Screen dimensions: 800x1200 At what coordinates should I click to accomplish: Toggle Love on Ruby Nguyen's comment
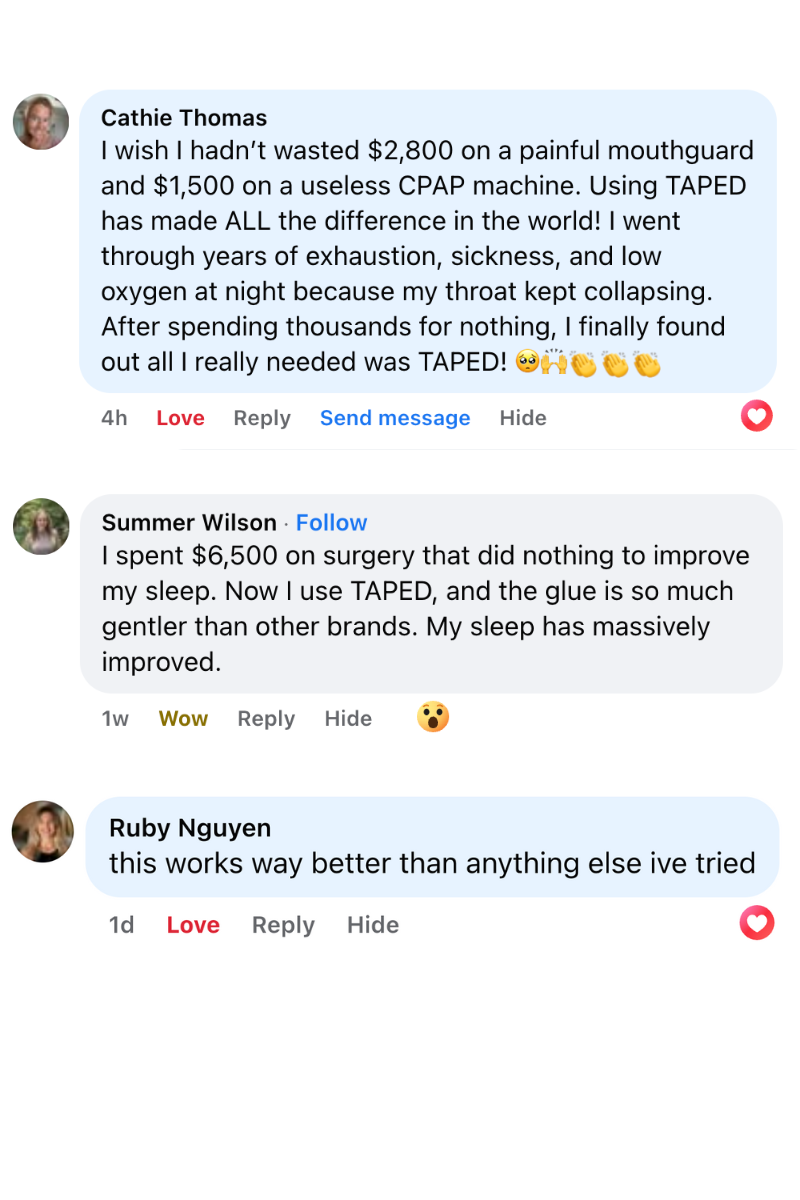coord(193,926)
